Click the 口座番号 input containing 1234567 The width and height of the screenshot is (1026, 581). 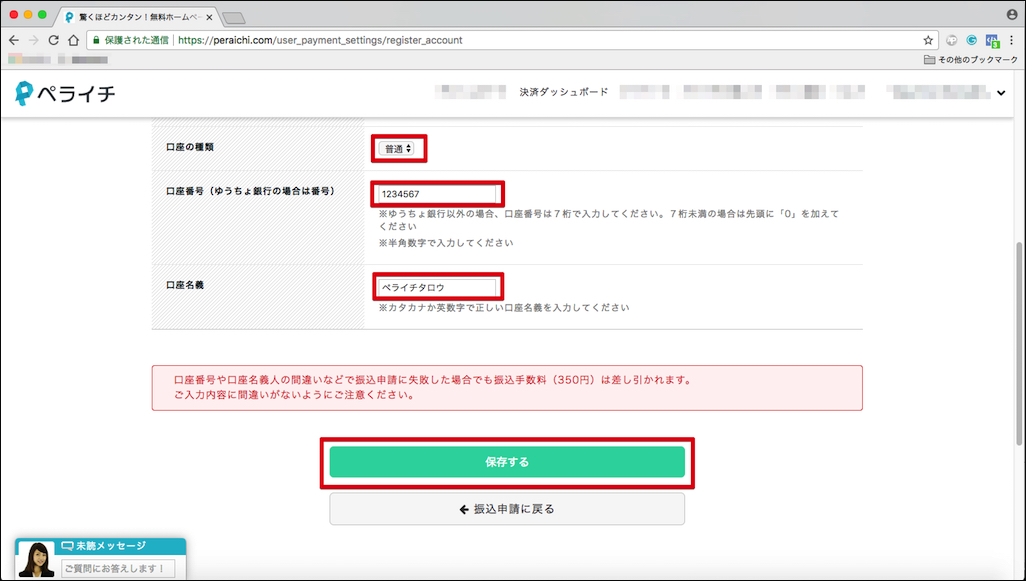coord(437,194)
